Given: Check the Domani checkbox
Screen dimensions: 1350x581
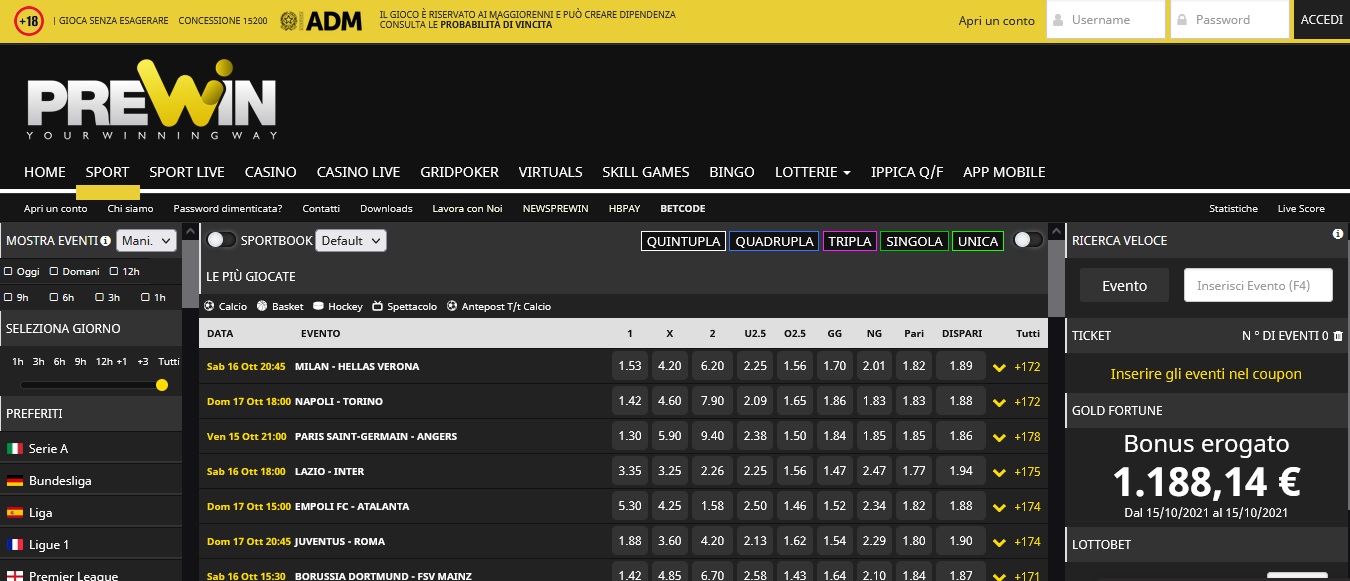Looking at the screenshot, I should point(54,271).
